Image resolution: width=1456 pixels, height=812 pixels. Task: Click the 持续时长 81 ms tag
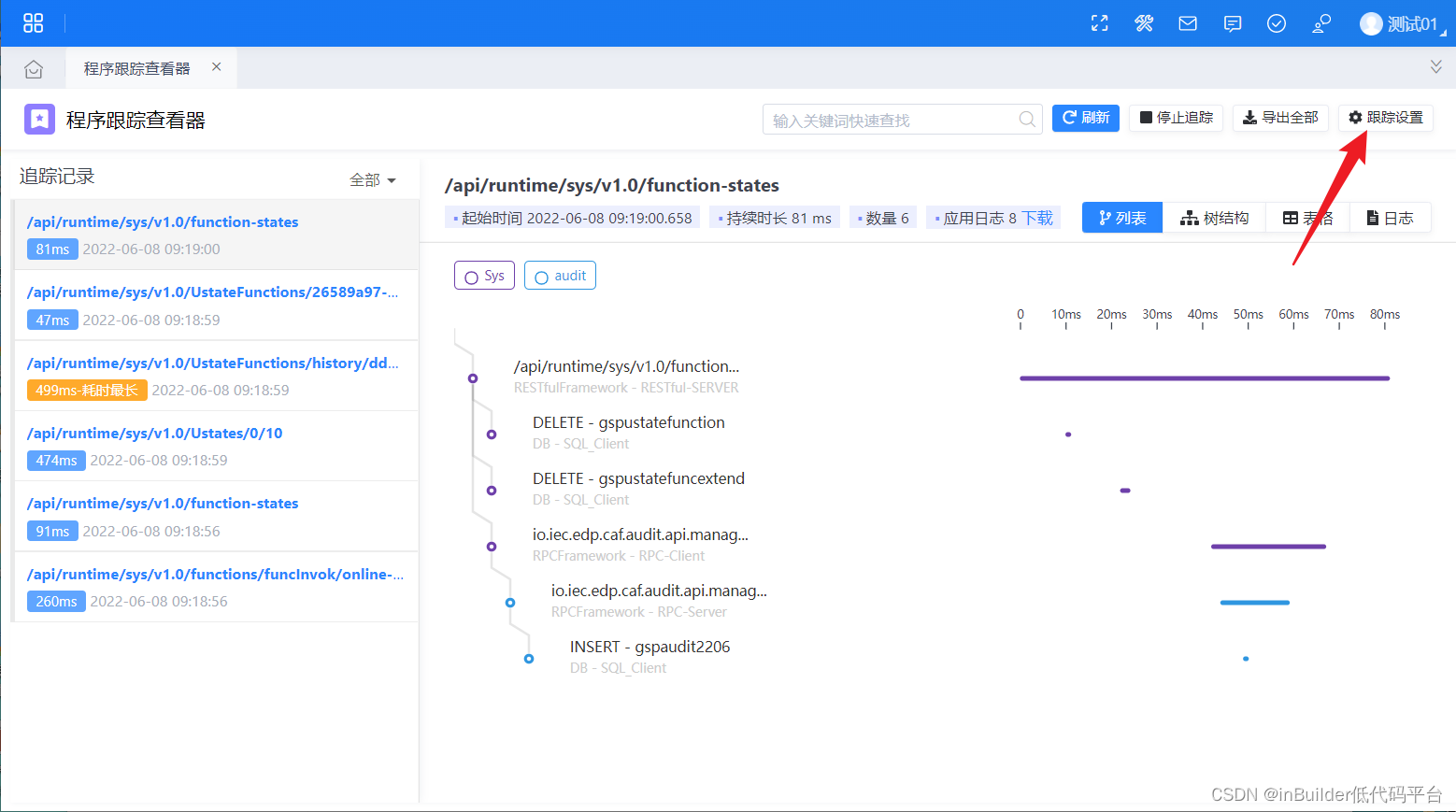[775, 218]
